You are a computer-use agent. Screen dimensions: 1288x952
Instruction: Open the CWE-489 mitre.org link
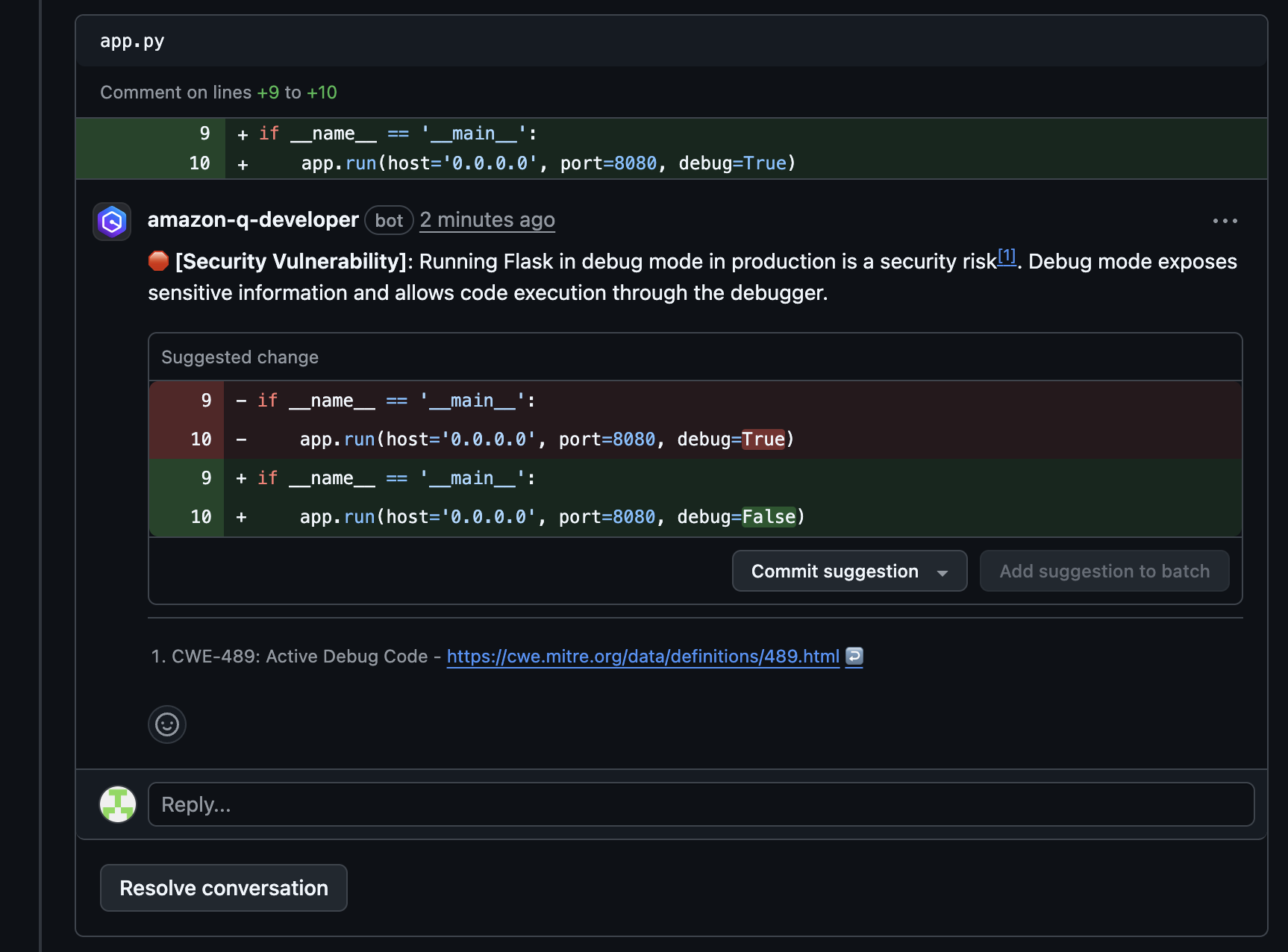click(x=643, y=657)
